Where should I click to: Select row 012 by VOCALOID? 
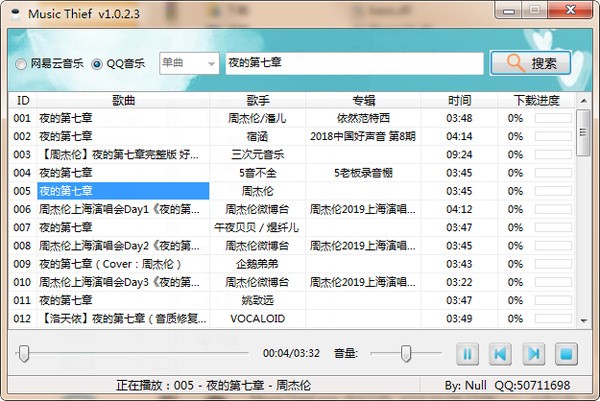pos(123,318)
